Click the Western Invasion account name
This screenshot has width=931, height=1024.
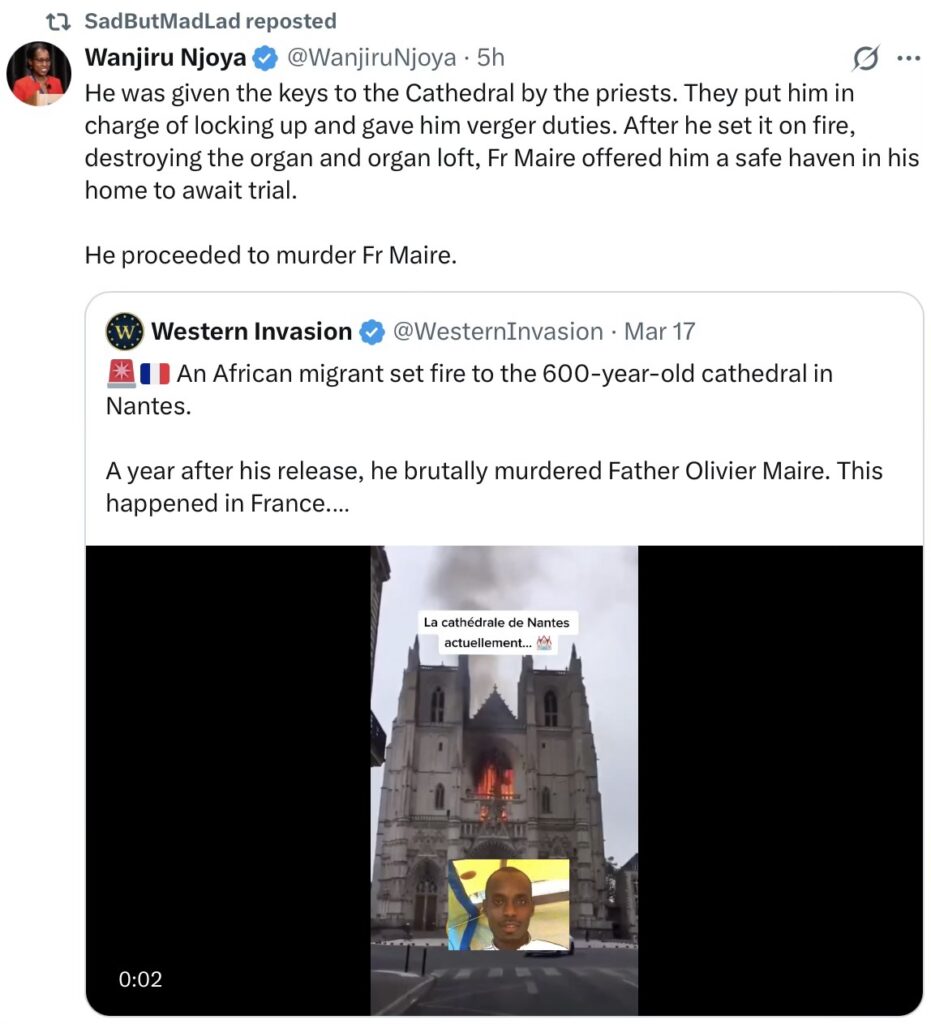point(252,331)
